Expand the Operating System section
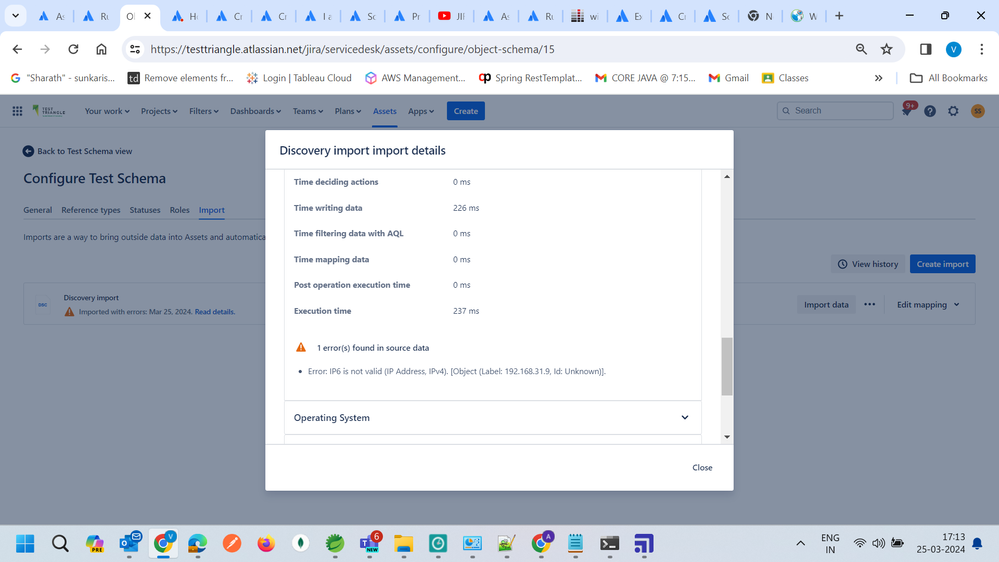This screenshot has height=562, width=999. tap(492, 418)
